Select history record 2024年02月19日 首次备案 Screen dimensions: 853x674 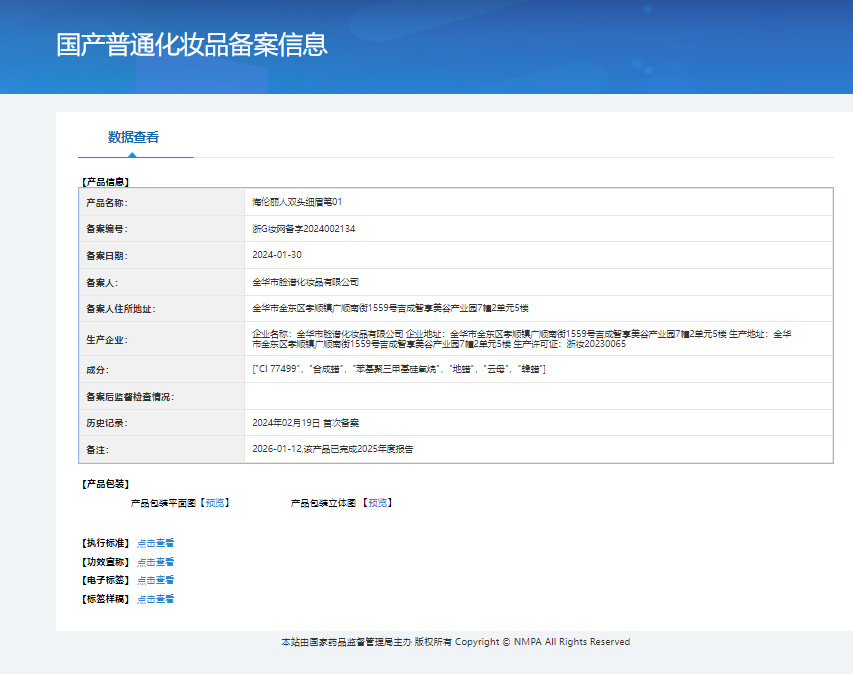[305, 423]
